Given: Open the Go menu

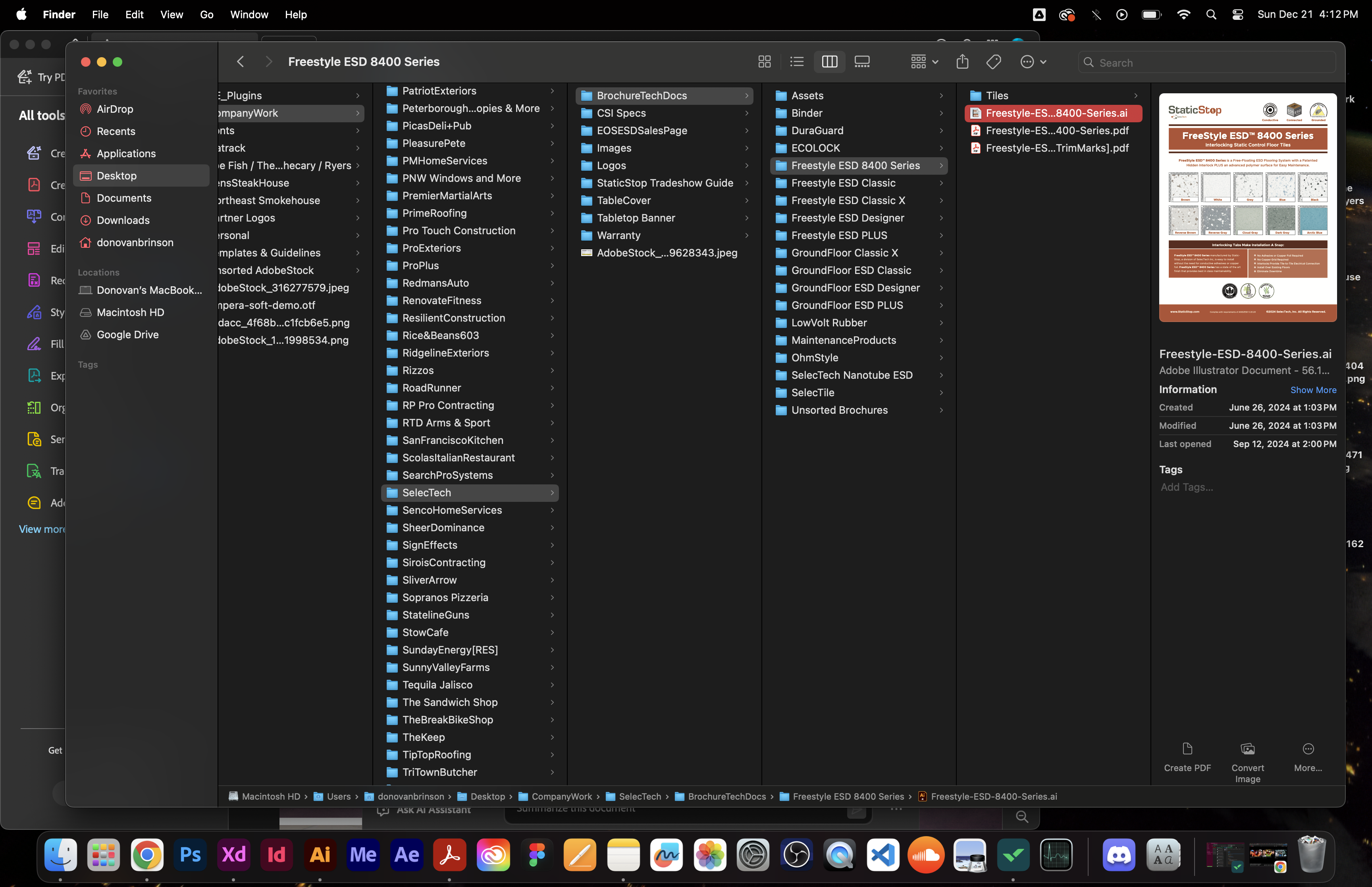Looking at the screenshot, I should [x=206, y=14].
